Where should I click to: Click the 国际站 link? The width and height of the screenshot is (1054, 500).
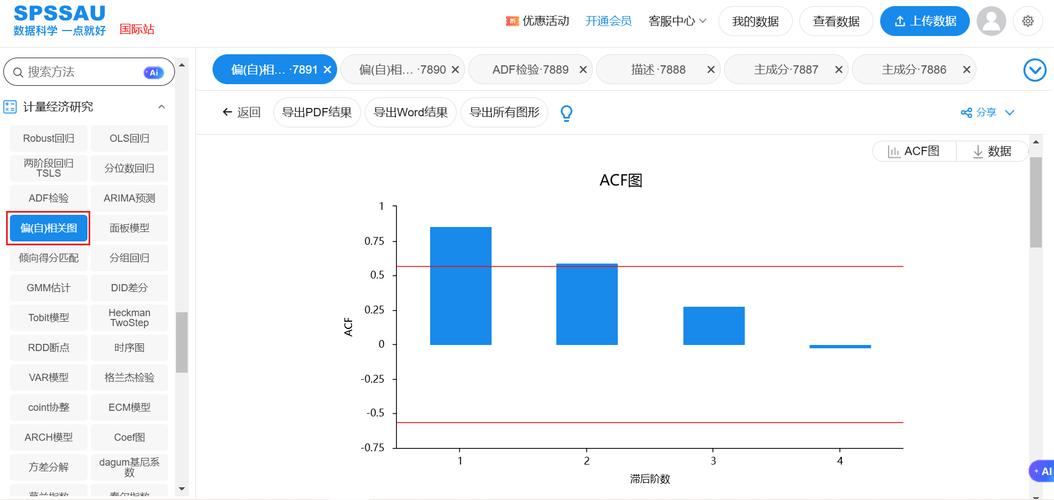coord(137,30)
